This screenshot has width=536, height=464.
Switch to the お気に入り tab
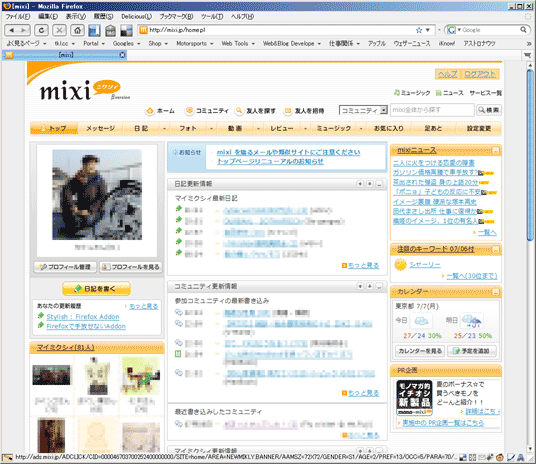pyautogui.click(x=388, y=129)
